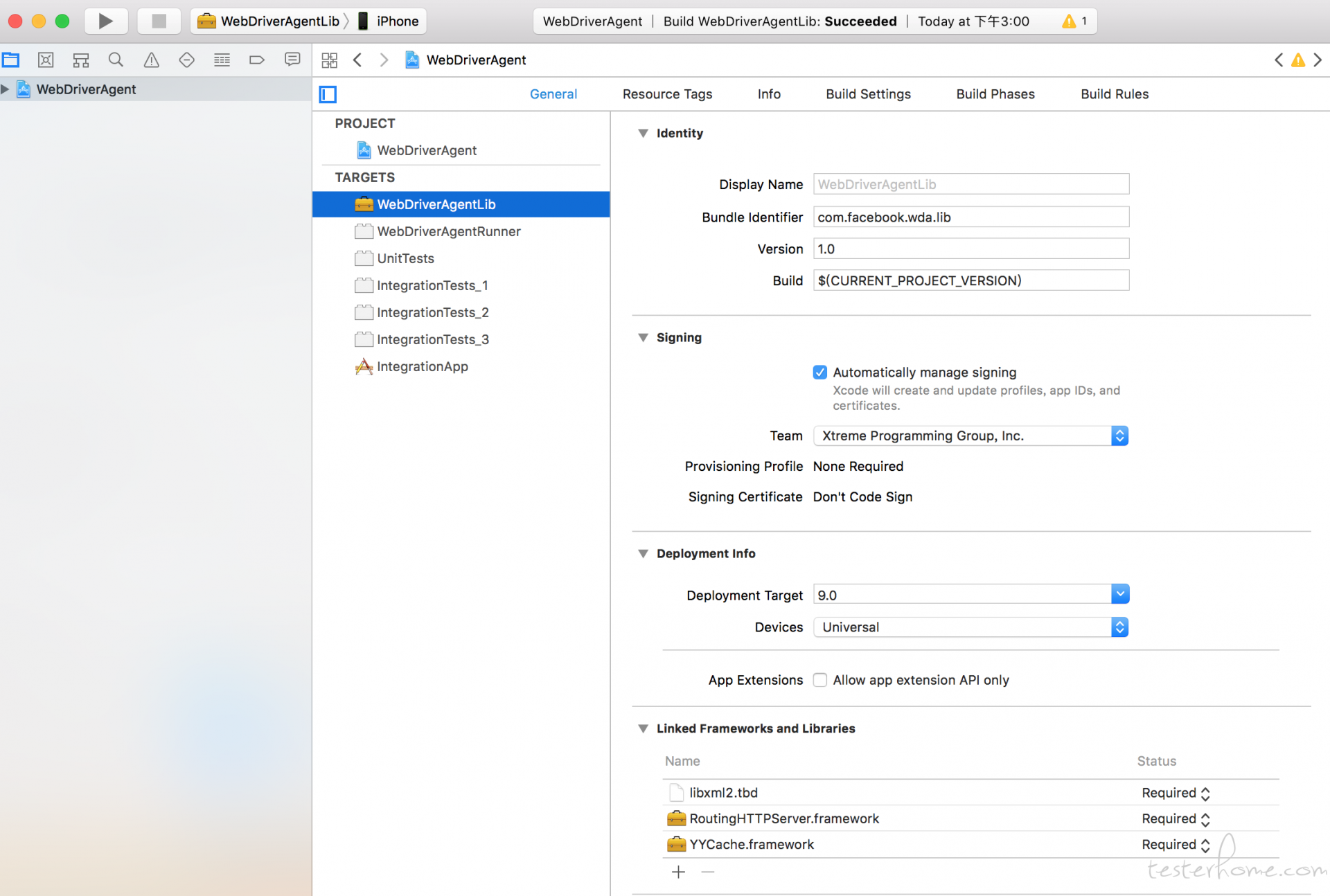The width and height of the screenshot is (1330, 896).
Task: Show the Project navigator folder icon
Action: point(10,60)
